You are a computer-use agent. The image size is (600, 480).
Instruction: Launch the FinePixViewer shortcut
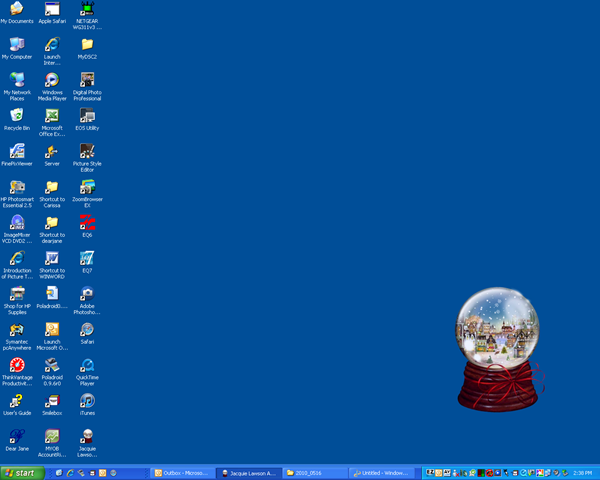point(17,155)
